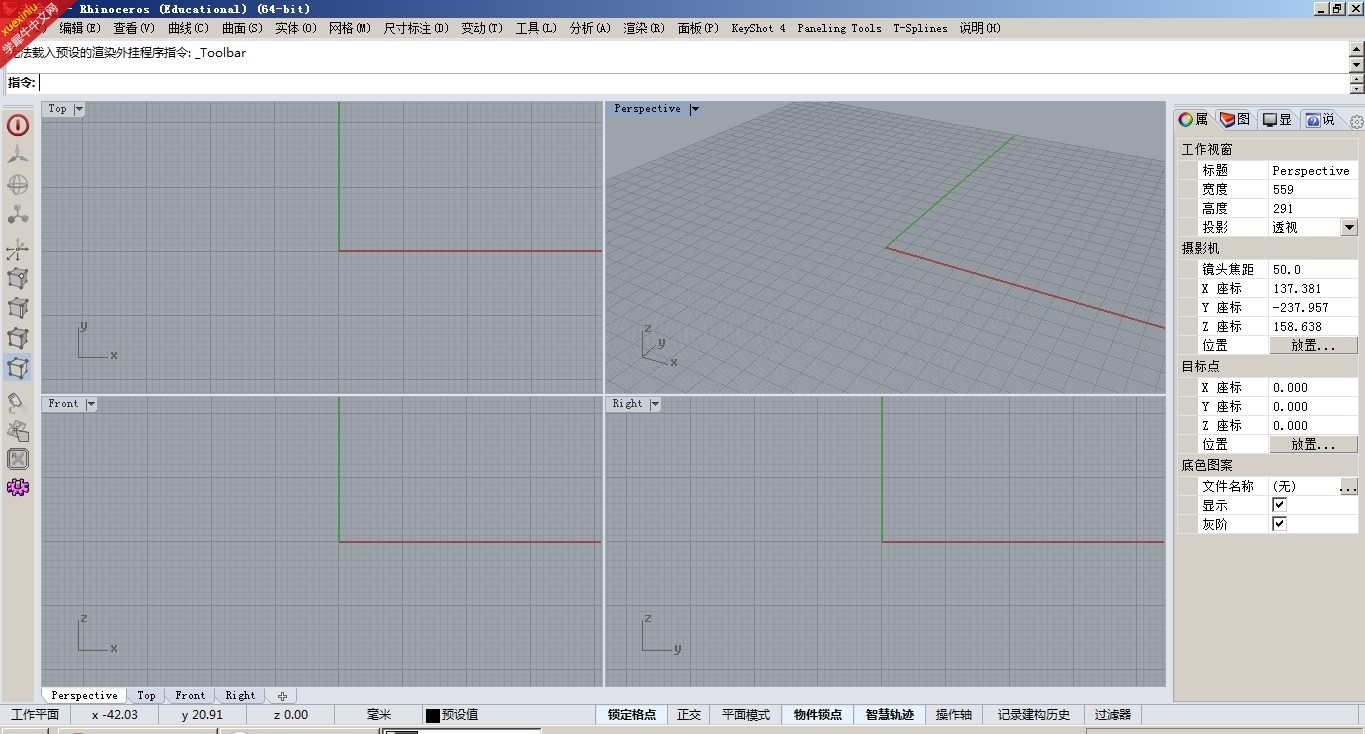Open the Paneling Tools menu
This screenshot has width=1365, height=734.
[839, 28]
